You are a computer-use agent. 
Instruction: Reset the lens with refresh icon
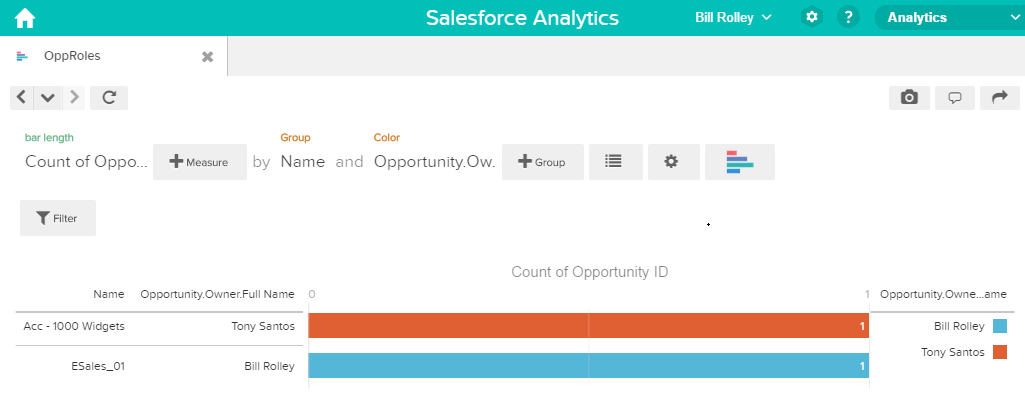point(109,97)
